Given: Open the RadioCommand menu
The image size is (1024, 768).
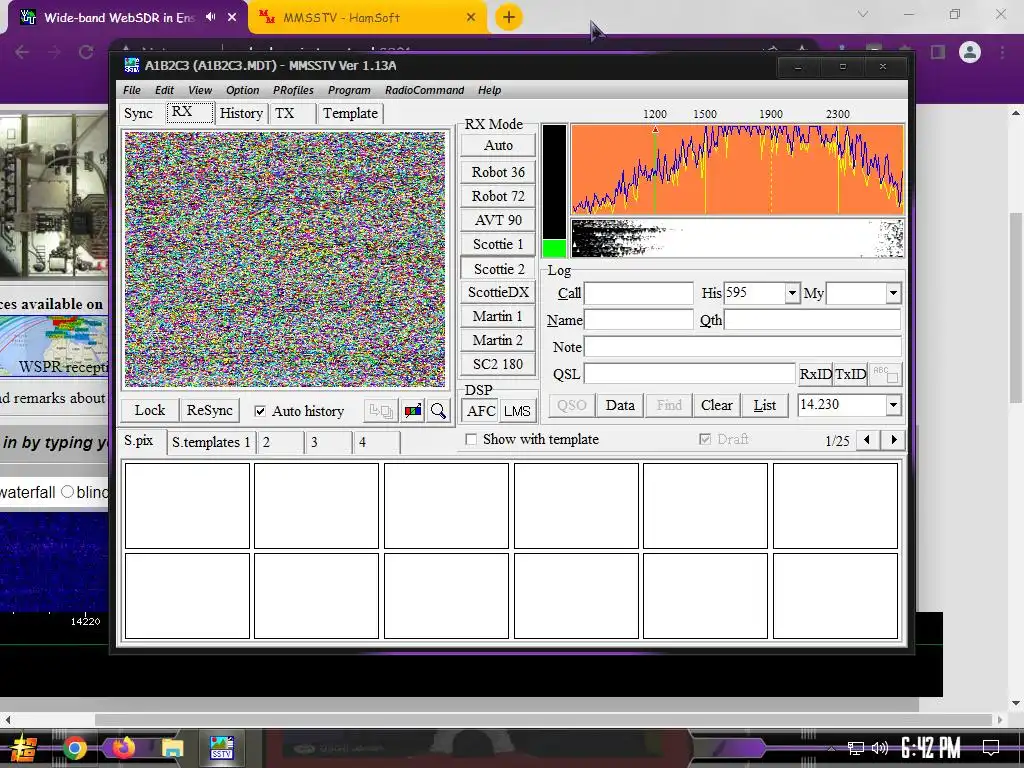Looking at the screenshot, I should (x=424, y=90).
